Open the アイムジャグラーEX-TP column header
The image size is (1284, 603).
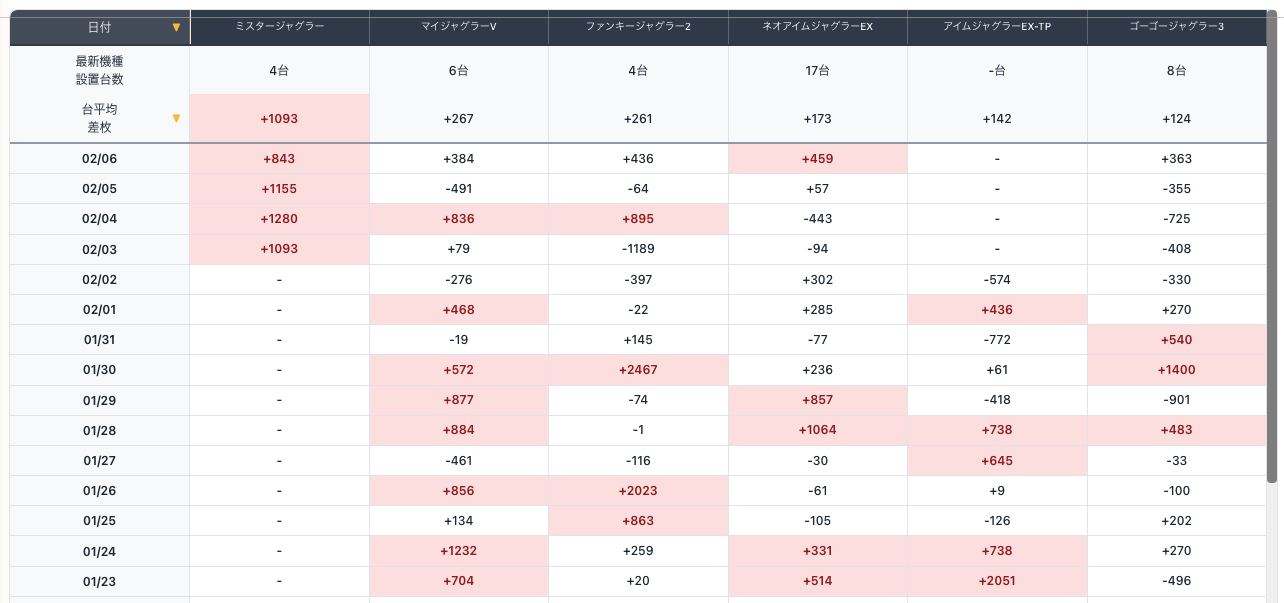(x=997, y=26)
